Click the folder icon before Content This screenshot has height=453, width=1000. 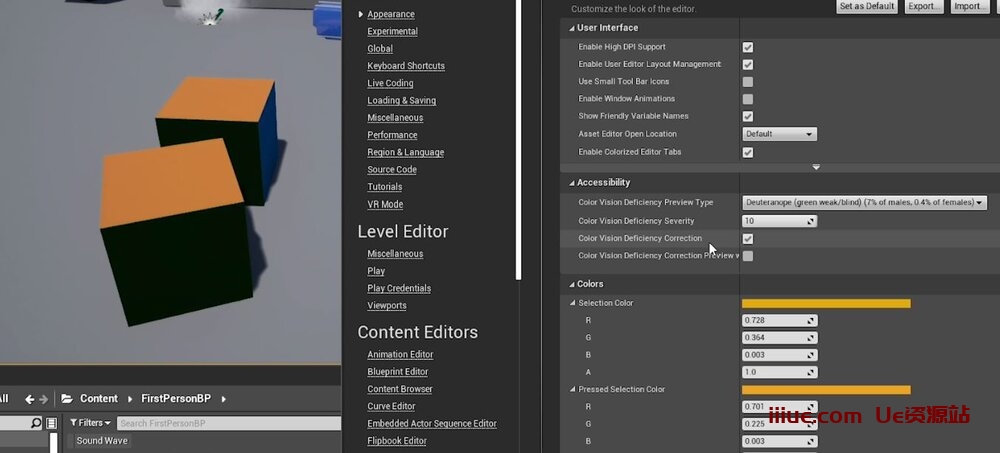(68, 399)
